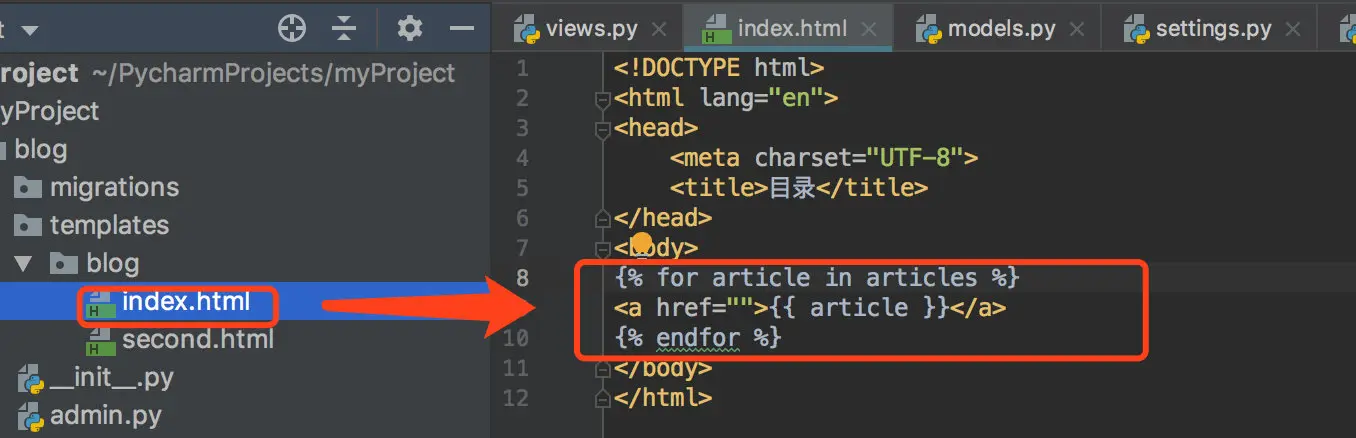
Task: Click the folder icon of migrations
Action: point(29,187)
